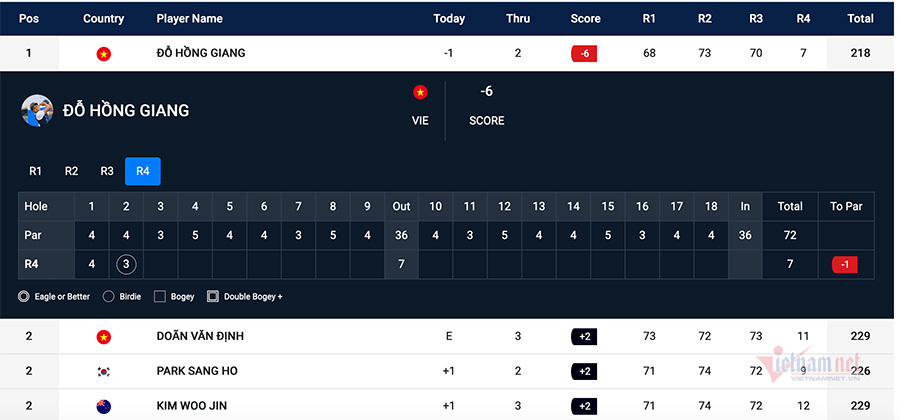
Task: Click Vietnam flag above VIE label
Action: 420,92
